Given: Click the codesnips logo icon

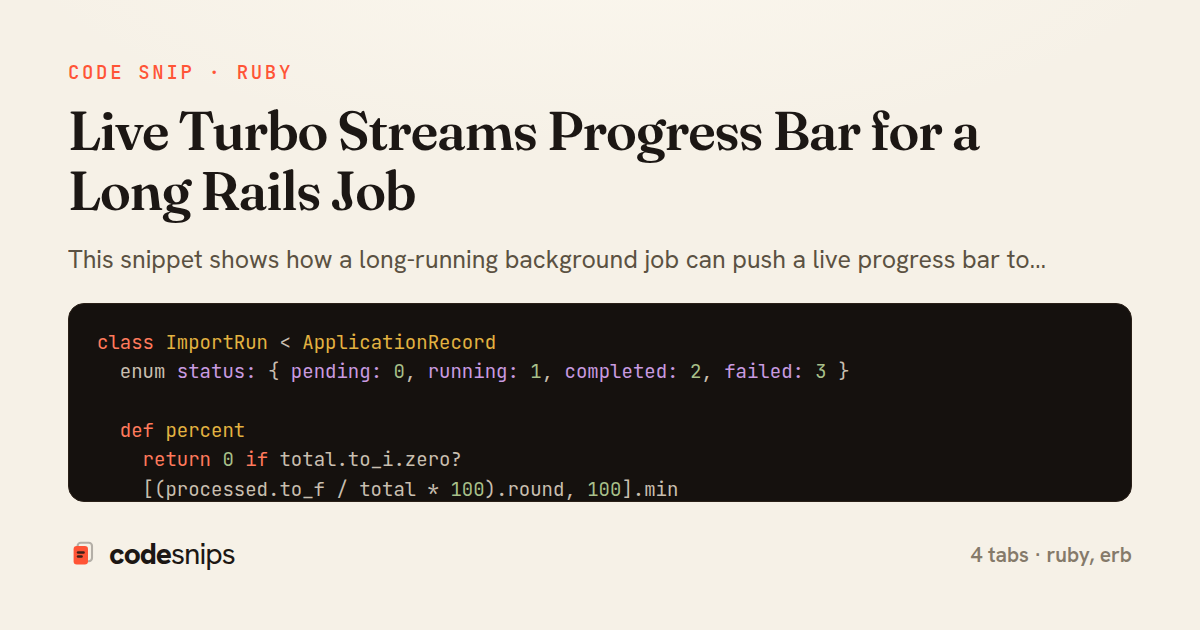Looking at the screenshot, I should 83,554.
